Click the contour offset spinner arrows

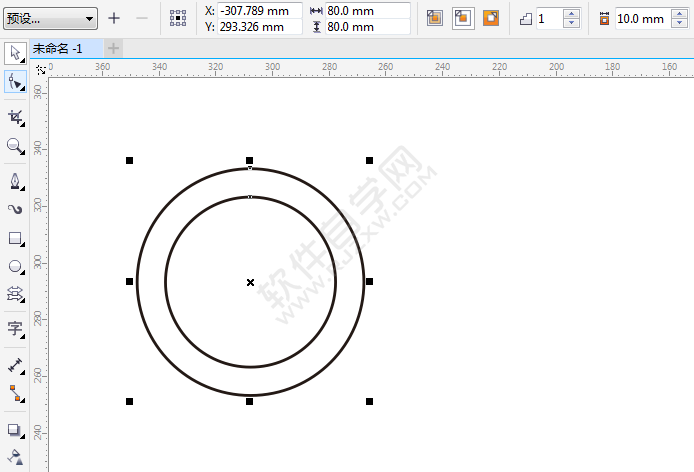(x=678, y=18)
